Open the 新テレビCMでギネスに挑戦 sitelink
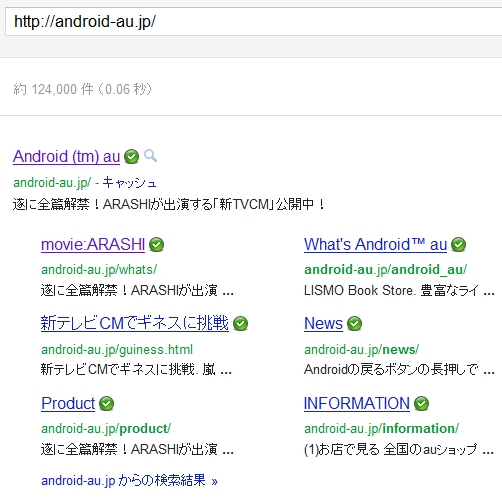Screen dimensions: 502x498 (x=135, y=323)
